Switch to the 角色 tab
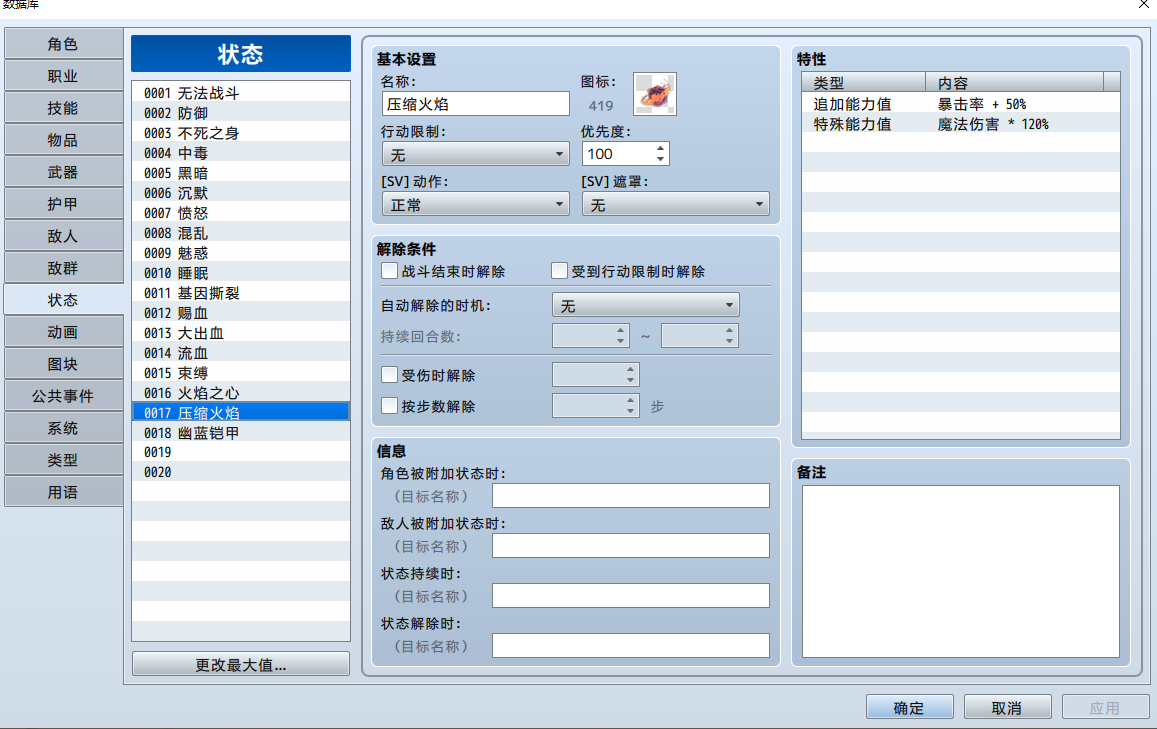 (x=63, y=44)
